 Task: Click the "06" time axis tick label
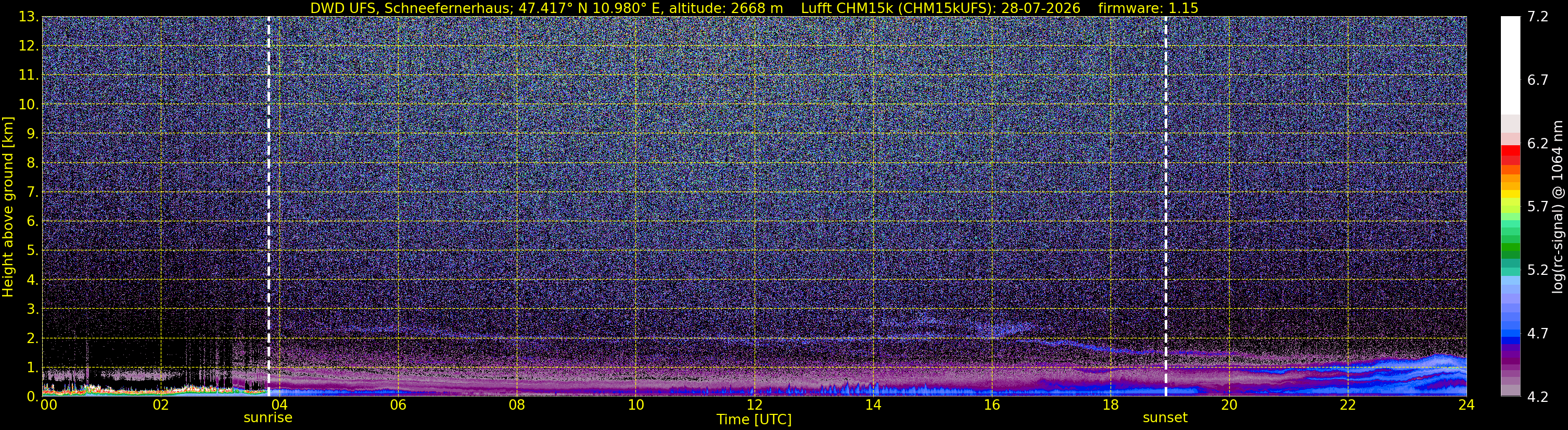click(x=398, y=405)
